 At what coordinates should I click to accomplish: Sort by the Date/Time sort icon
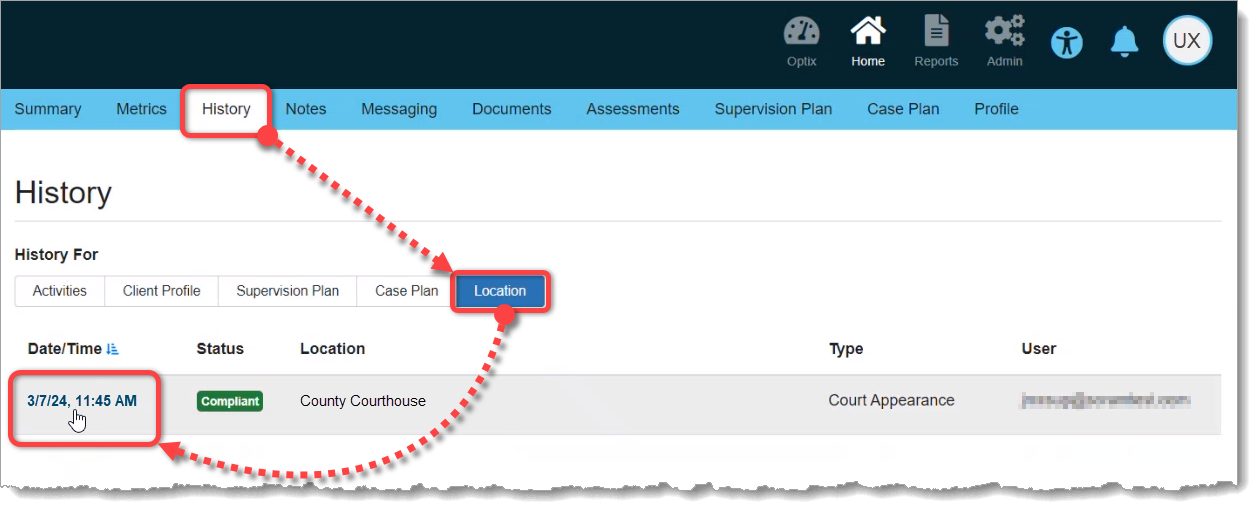[112, 349]
